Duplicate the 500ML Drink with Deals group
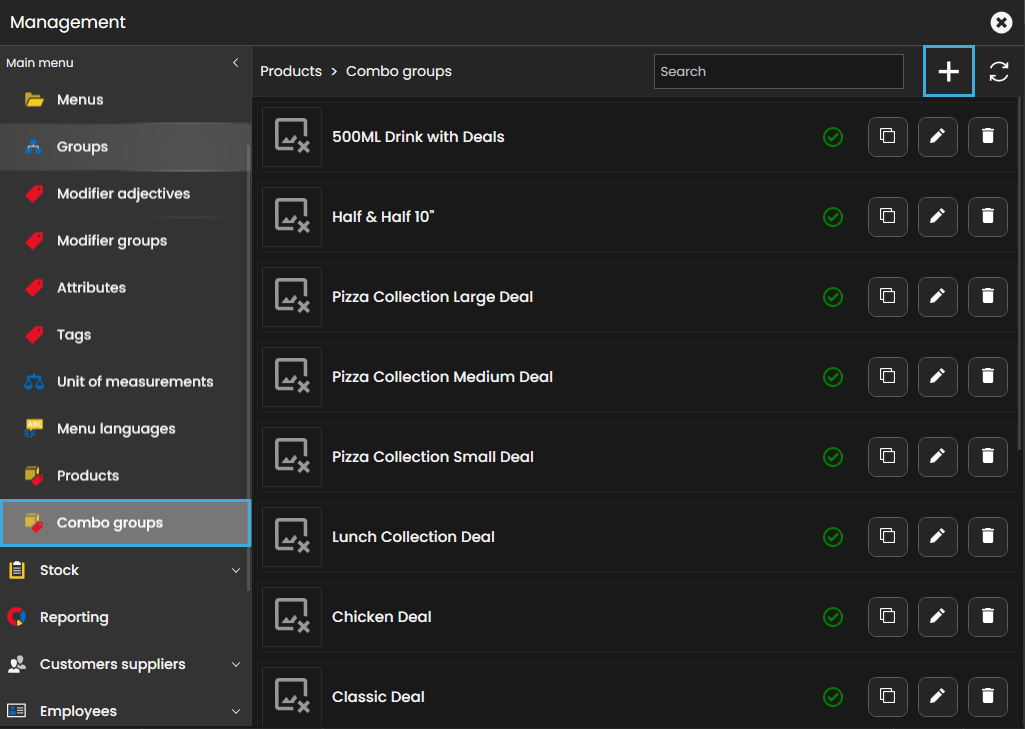This screenshot has height=729, width=1025. click(887, 137)
